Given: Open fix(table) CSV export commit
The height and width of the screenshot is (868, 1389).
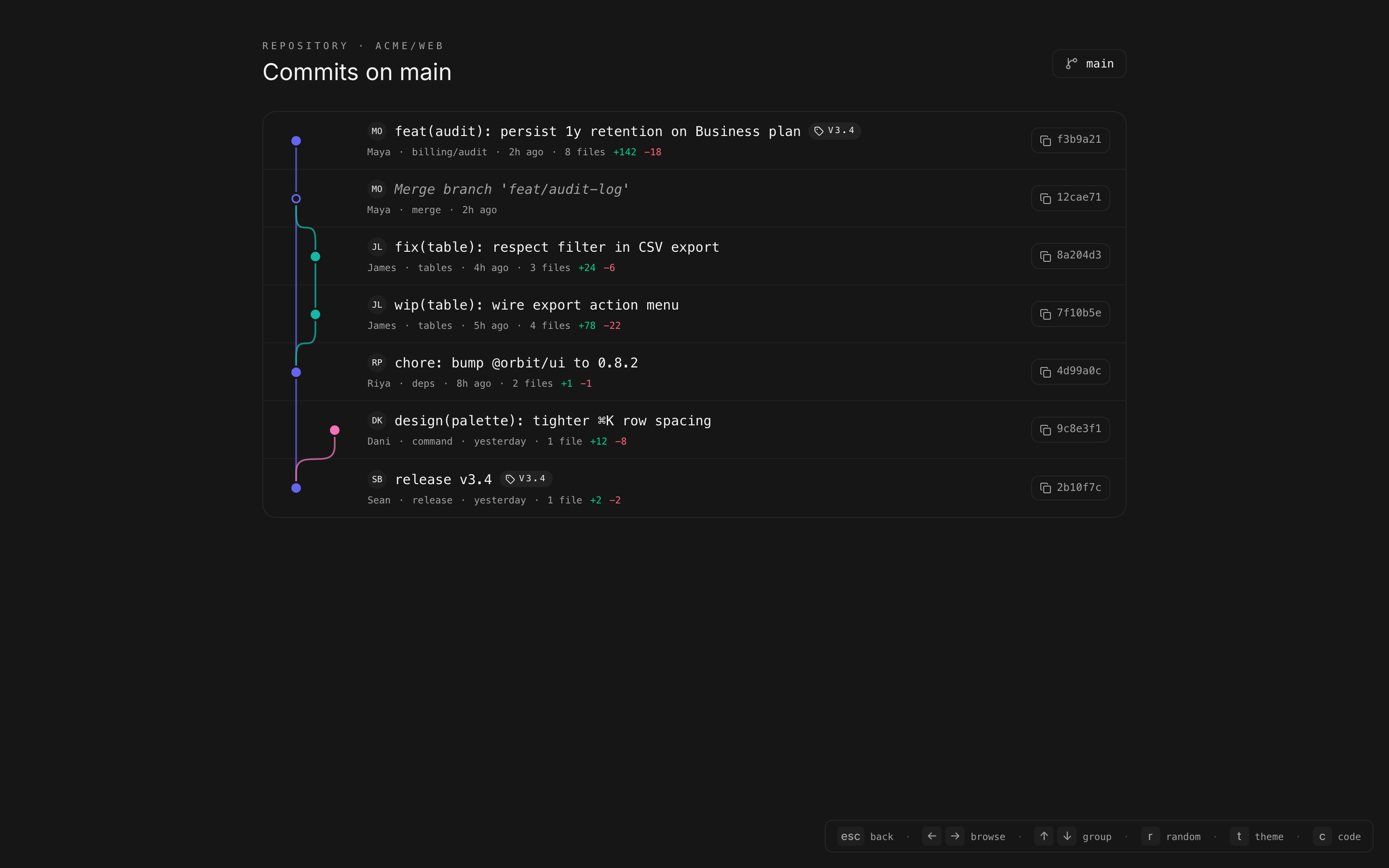Looking at the screenshot, I should point(556,247).
